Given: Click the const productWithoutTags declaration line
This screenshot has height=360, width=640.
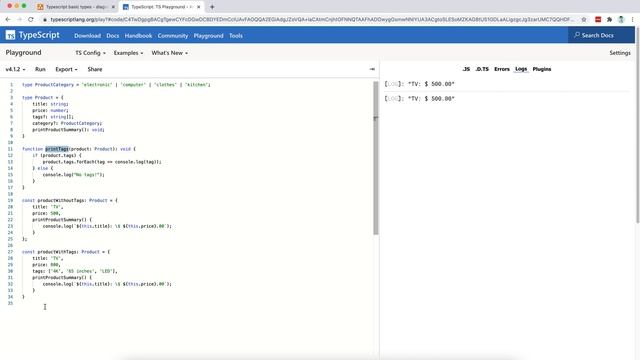Looking at the screenshot, I should click(69, 200).
